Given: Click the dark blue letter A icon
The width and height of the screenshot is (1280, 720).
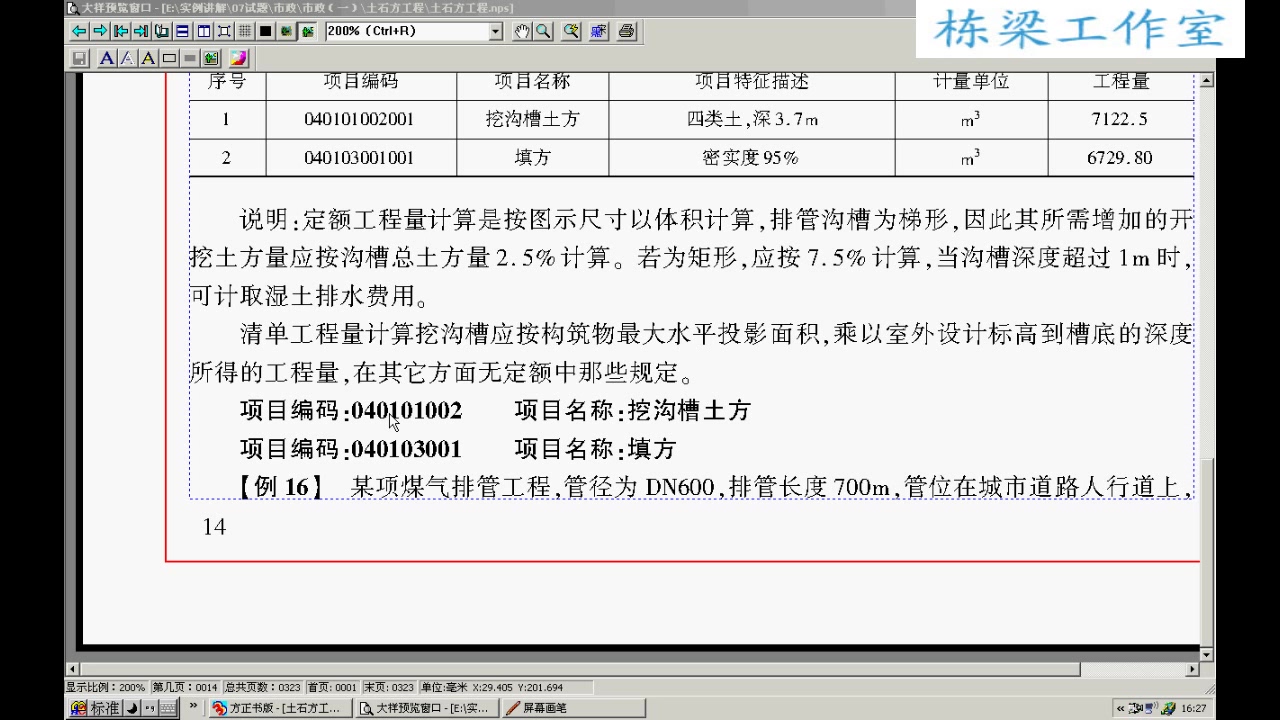Looking at the screenshot, I should (107, 58).
